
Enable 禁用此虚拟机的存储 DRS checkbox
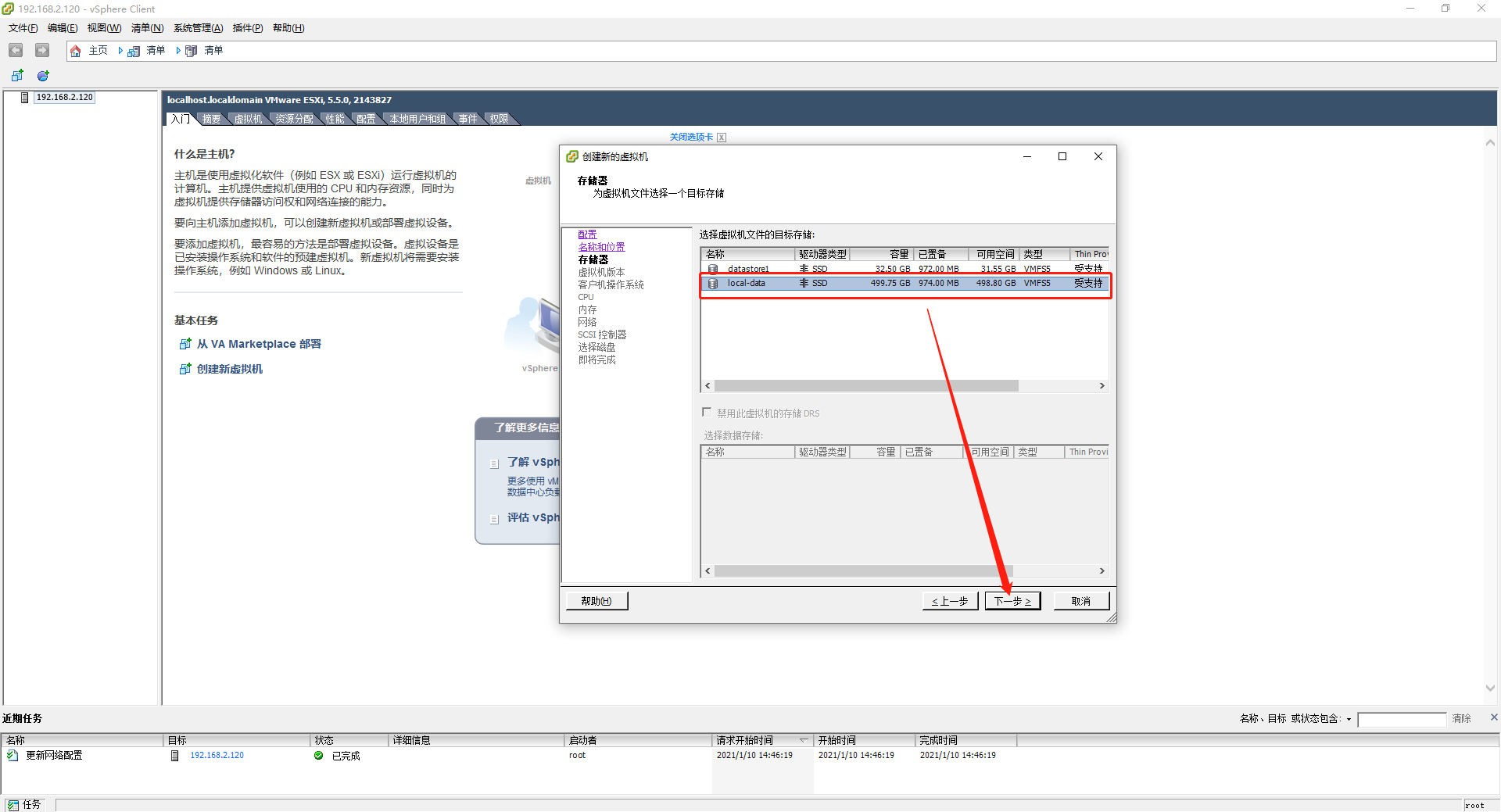coord(707,413)
